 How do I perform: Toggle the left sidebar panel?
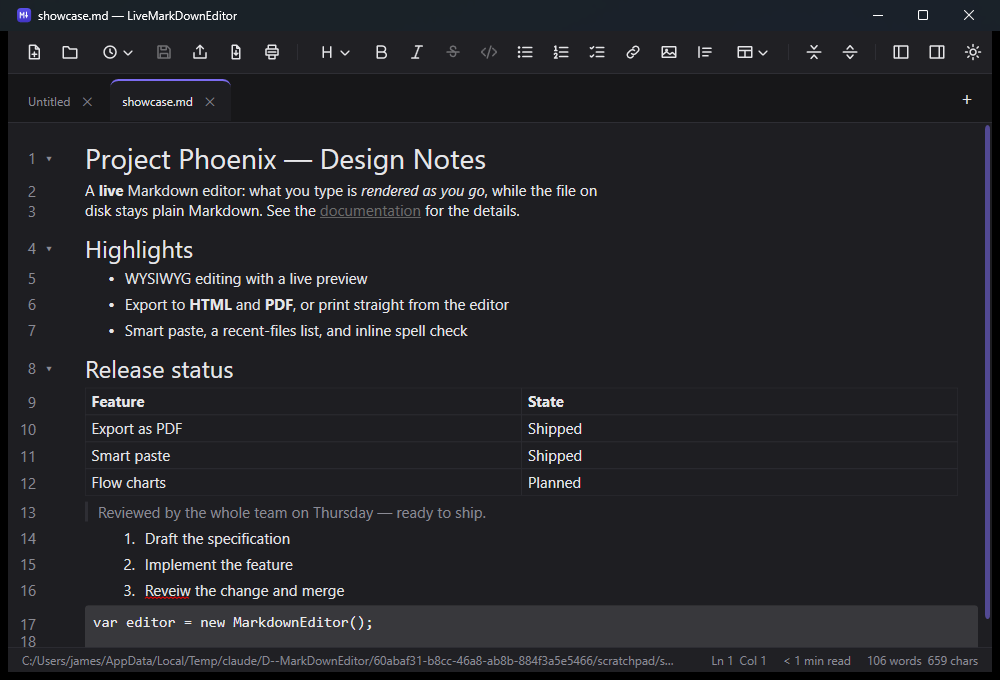[901, 52]
